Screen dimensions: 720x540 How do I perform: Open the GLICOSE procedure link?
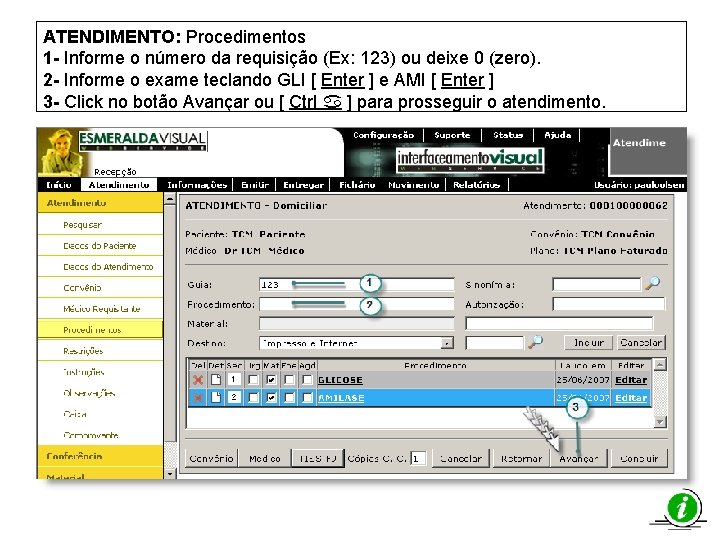(340, 380)
